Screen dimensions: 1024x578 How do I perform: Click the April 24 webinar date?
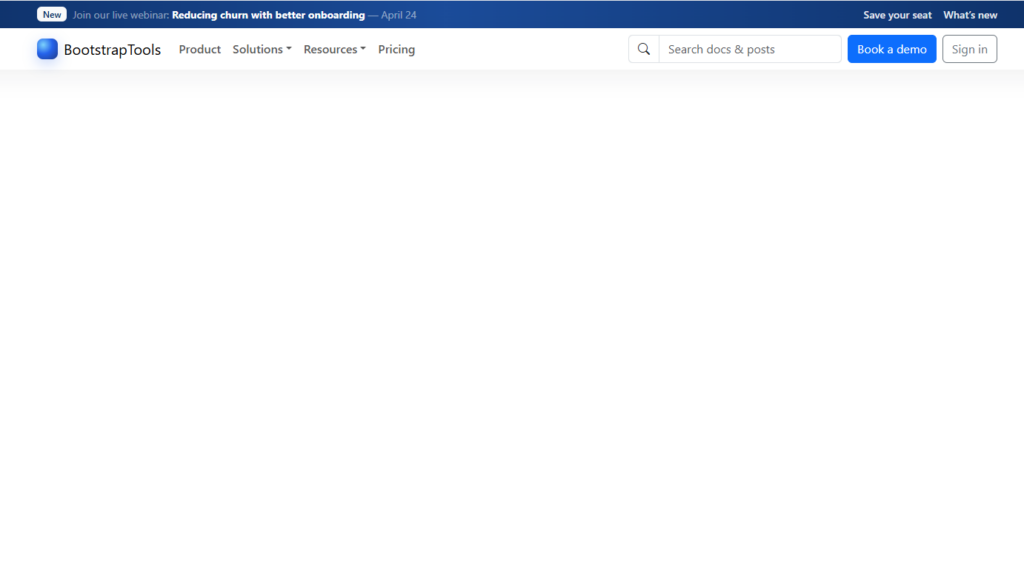tap(399, 15)
